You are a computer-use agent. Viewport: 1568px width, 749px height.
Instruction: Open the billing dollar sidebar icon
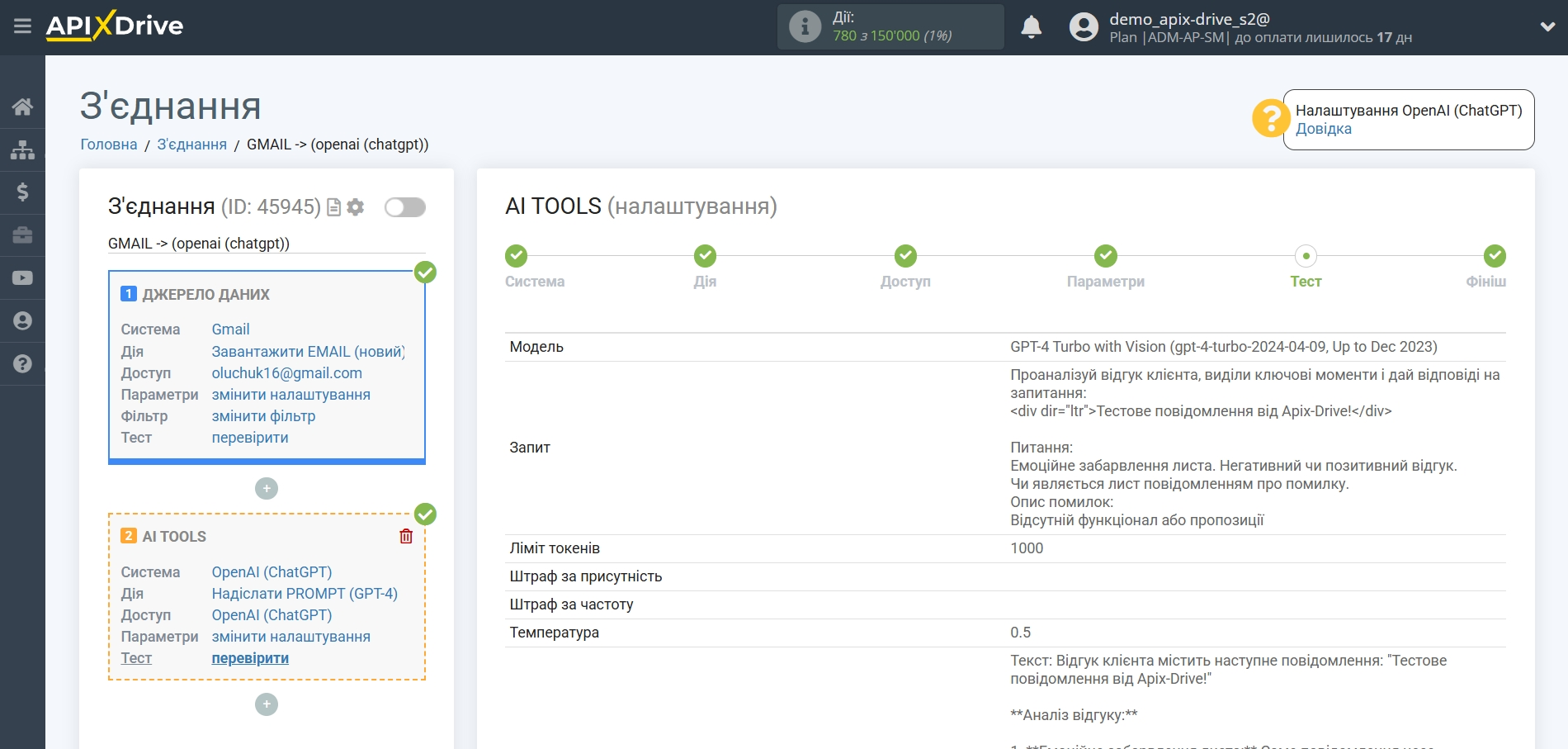click(x=22, y=192)
